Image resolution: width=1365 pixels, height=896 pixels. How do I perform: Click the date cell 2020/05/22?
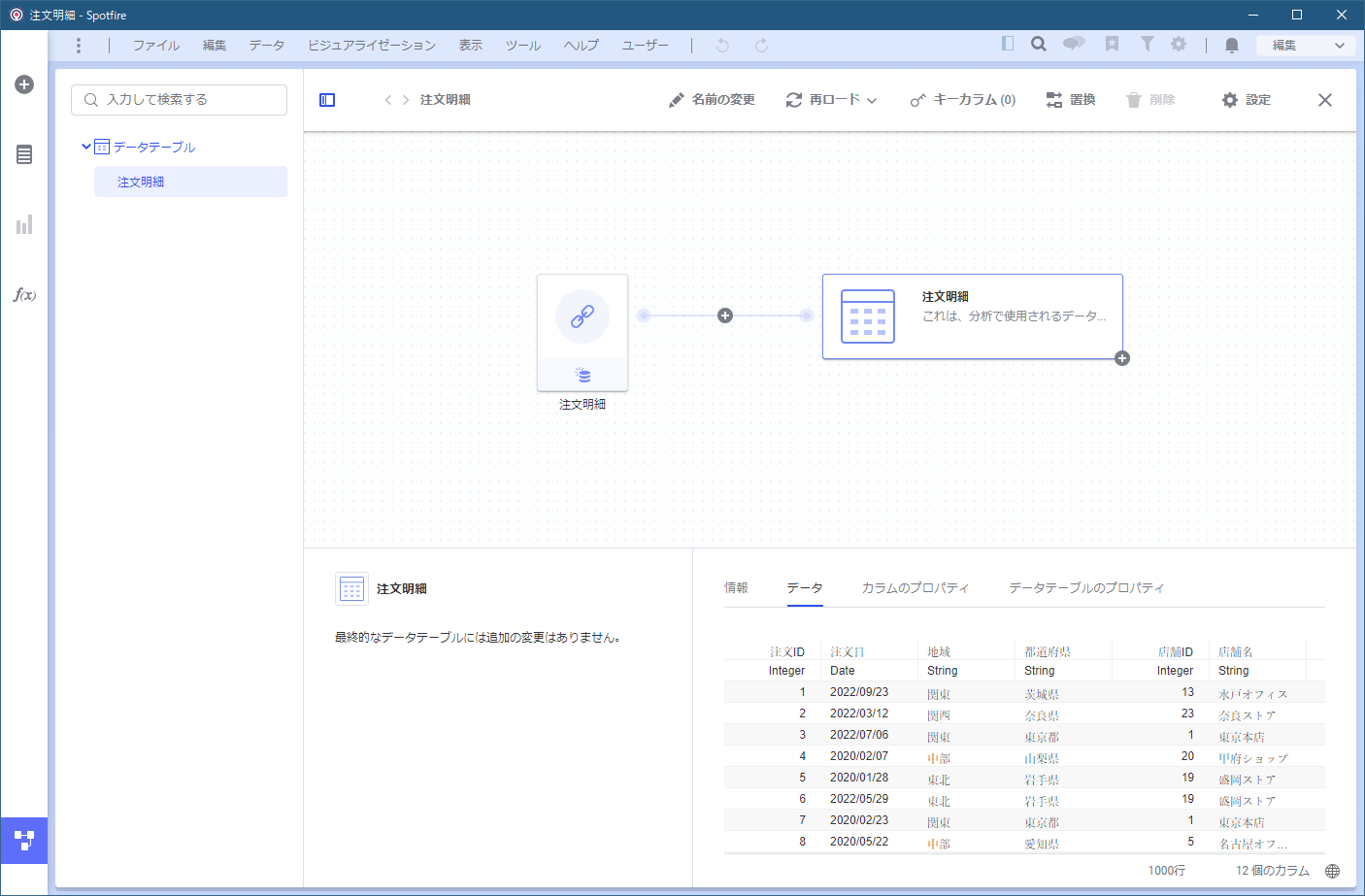point(859,842)
